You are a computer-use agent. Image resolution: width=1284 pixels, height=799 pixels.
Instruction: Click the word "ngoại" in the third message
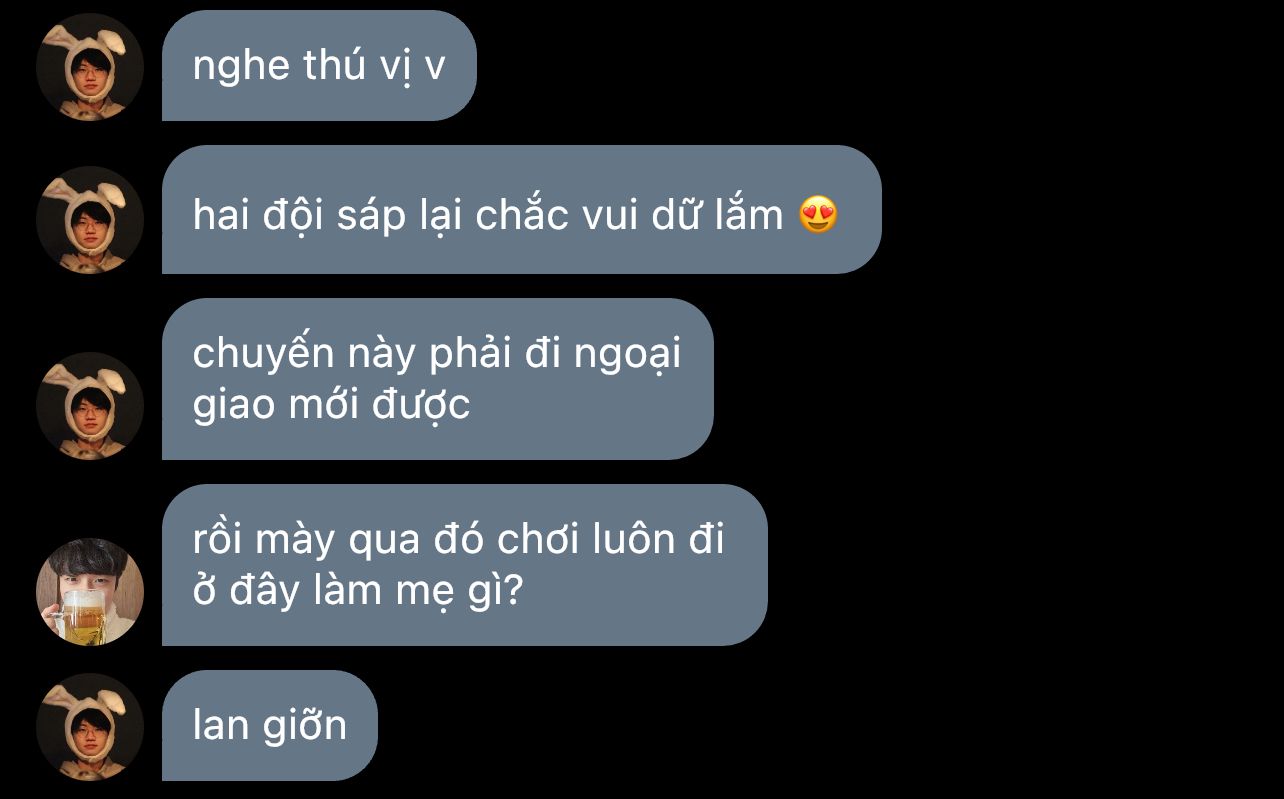pos(627,356)
